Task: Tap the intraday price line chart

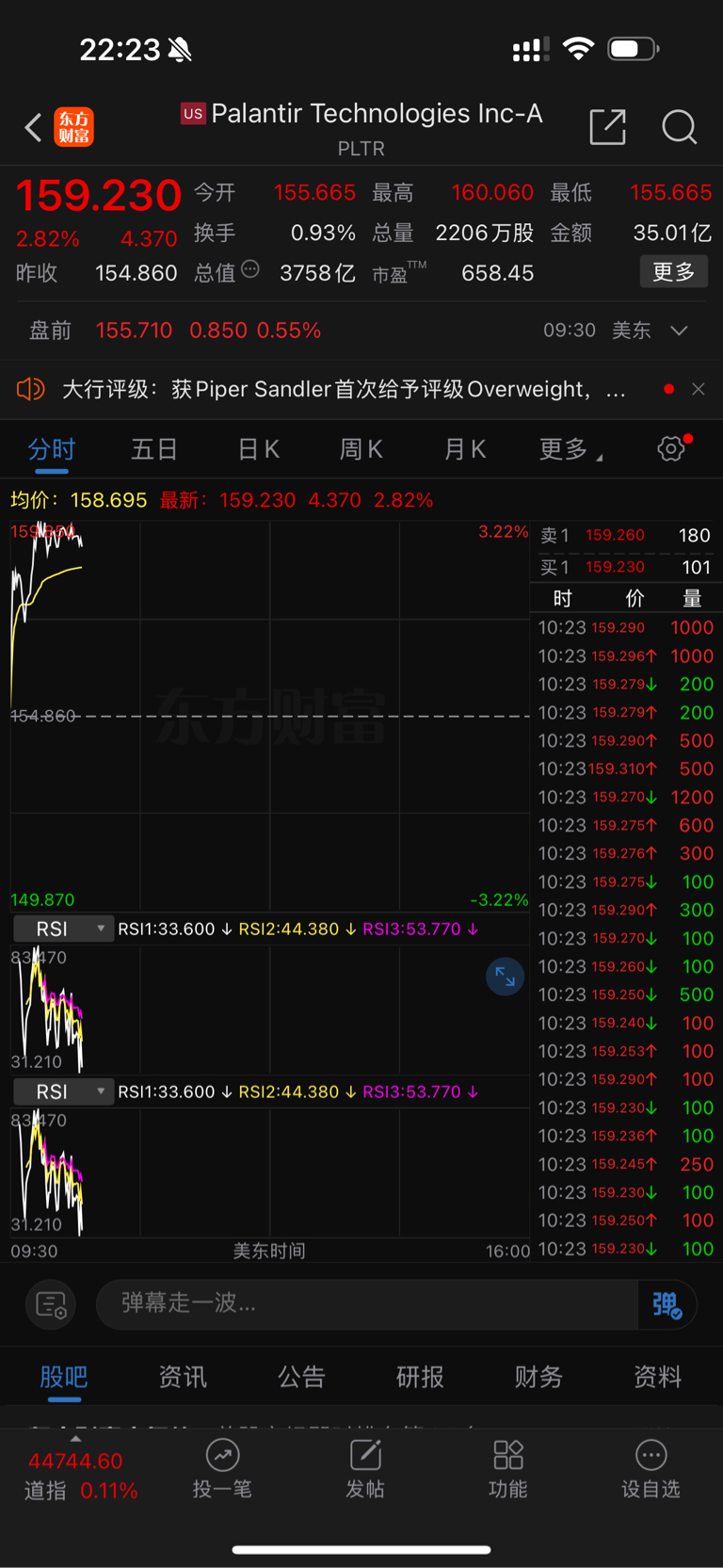Action: (x=269, y=716)
